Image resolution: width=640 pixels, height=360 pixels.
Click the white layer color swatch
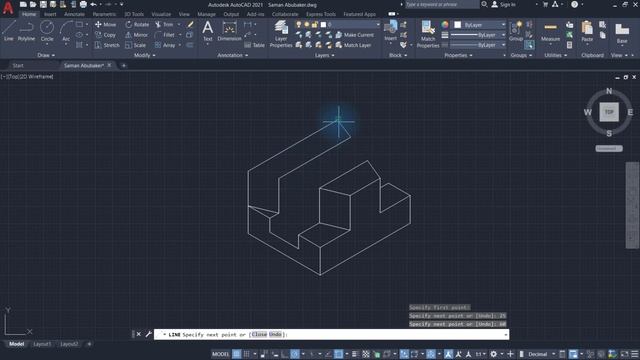[323, 24]
